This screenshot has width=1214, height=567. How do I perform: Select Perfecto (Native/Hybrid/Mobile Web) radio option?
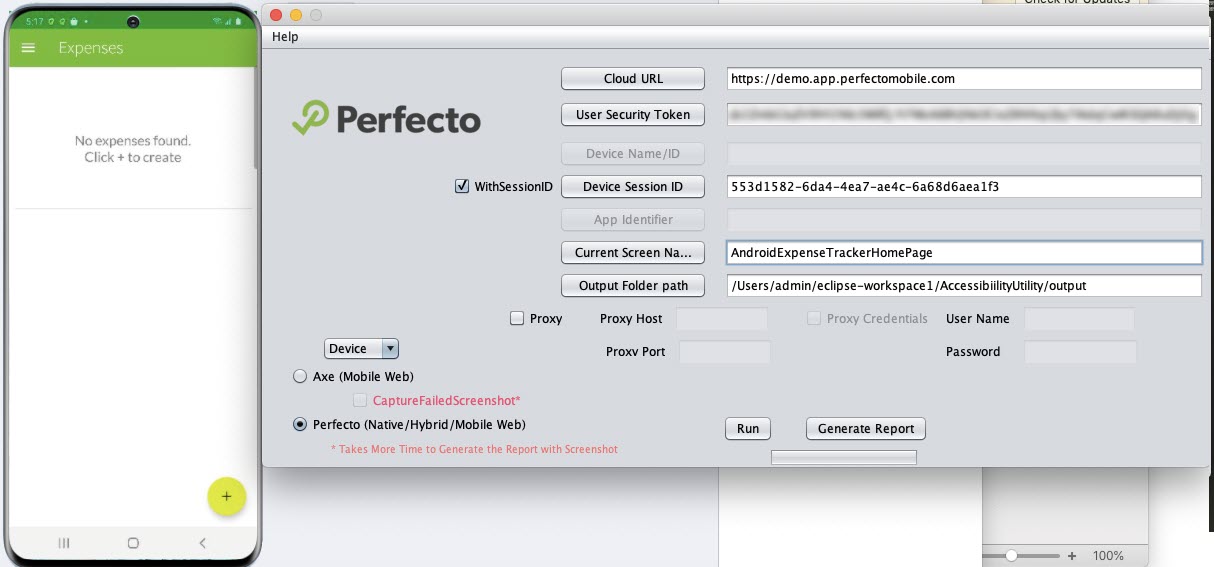pyautogui.click(x=300, y=425)
